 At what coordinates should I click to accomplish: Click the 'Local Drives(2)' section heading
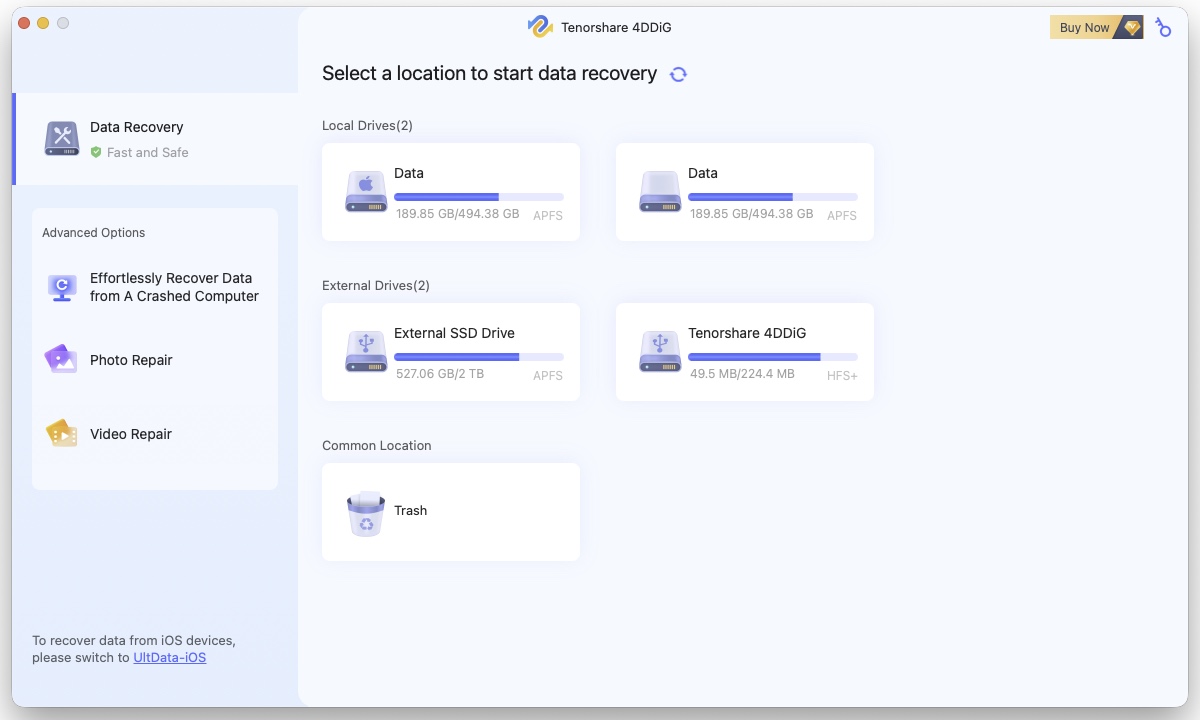(367, 126)
